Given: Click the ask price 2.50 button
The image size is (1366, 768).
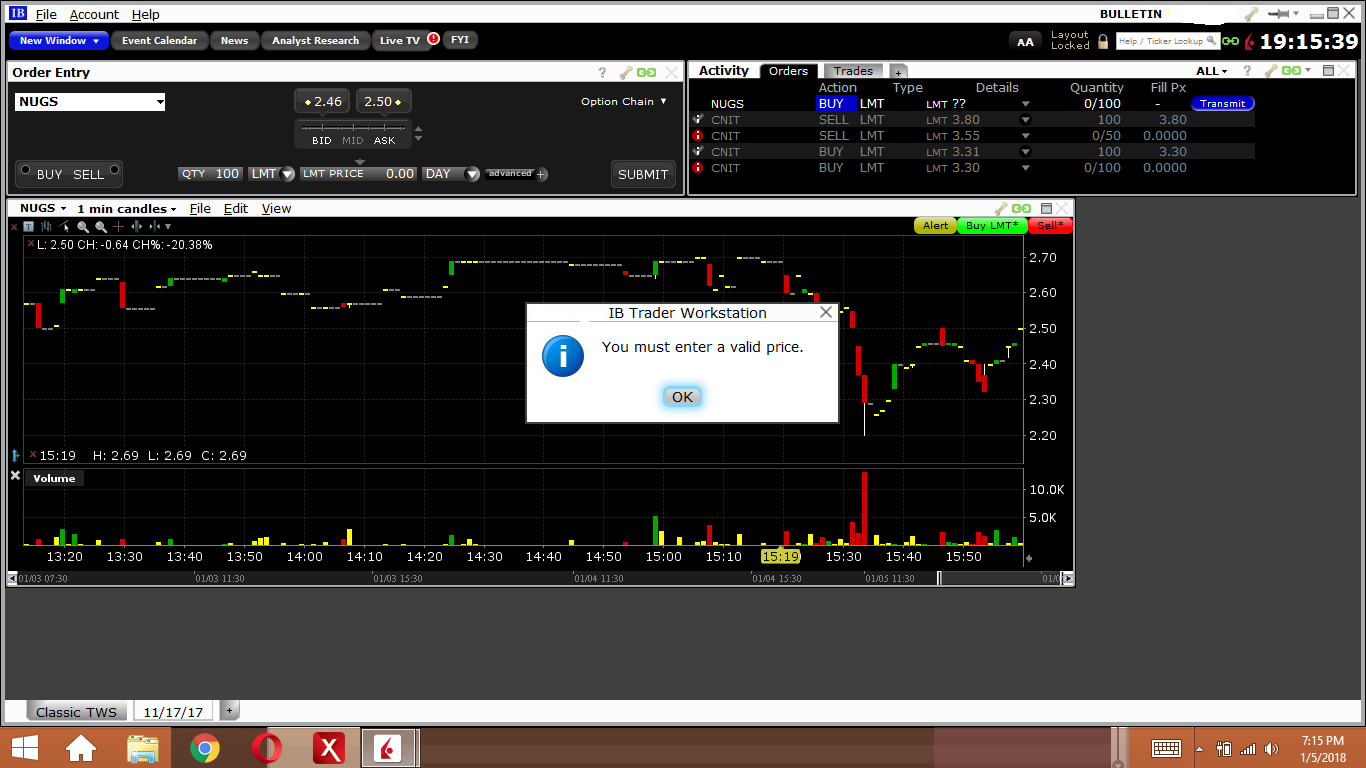Looking at the screenshot, I should pos(384,102).
